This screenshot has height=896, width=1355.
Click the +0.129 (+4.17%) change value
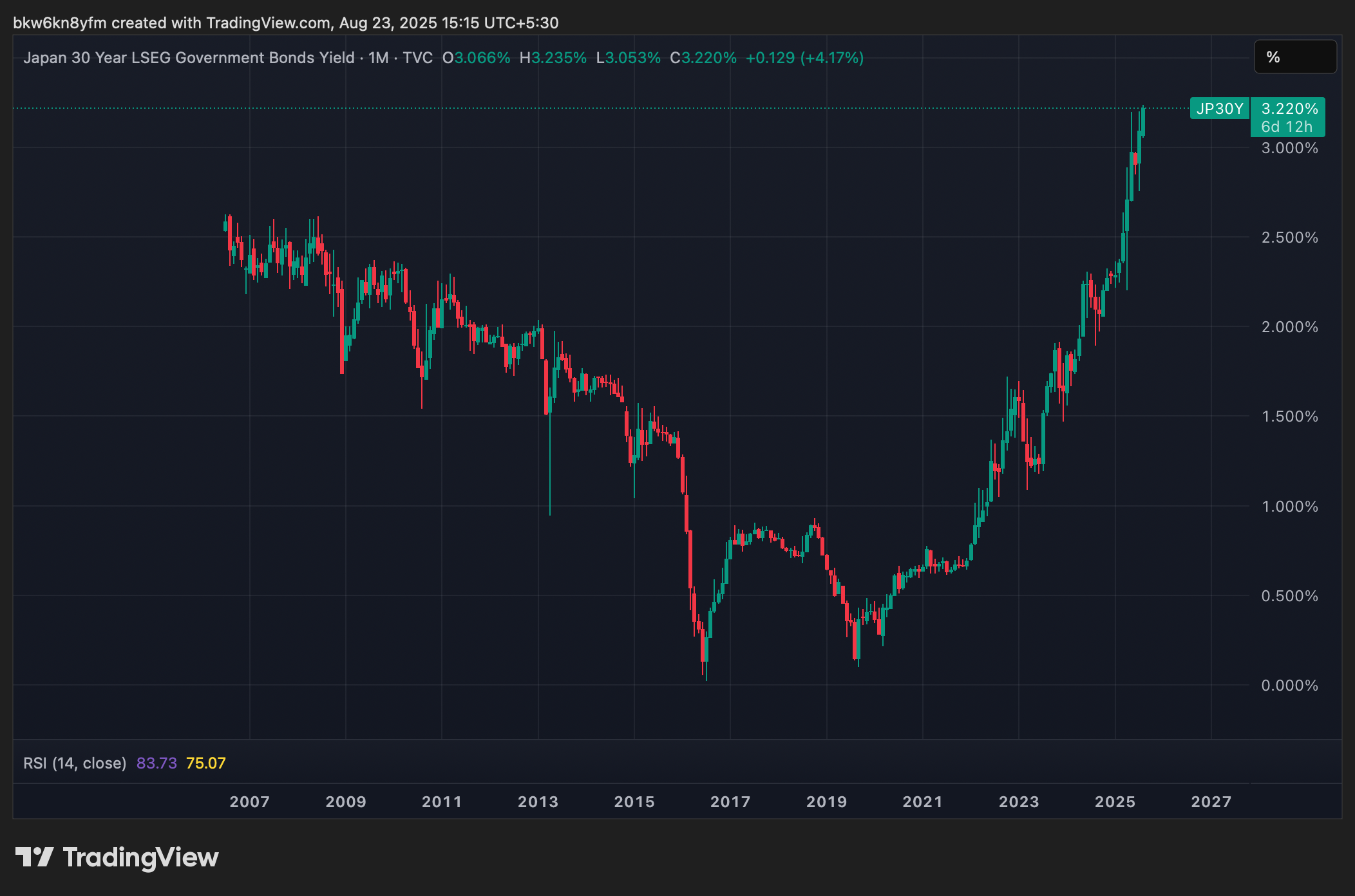(804, 58)
